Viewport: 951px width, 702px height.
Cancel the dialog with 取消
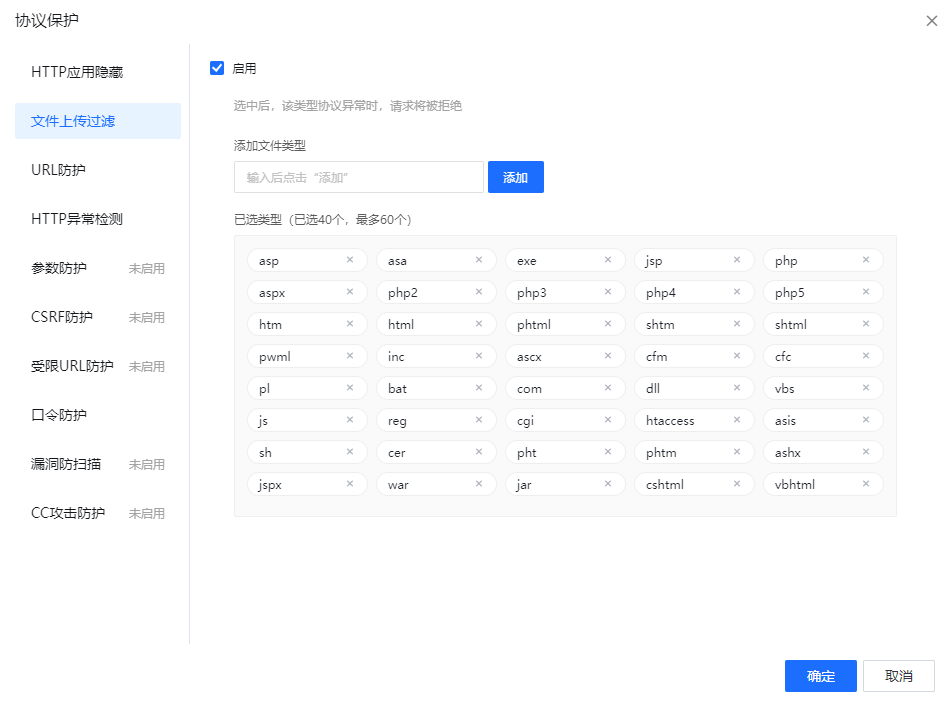(899, 676)
